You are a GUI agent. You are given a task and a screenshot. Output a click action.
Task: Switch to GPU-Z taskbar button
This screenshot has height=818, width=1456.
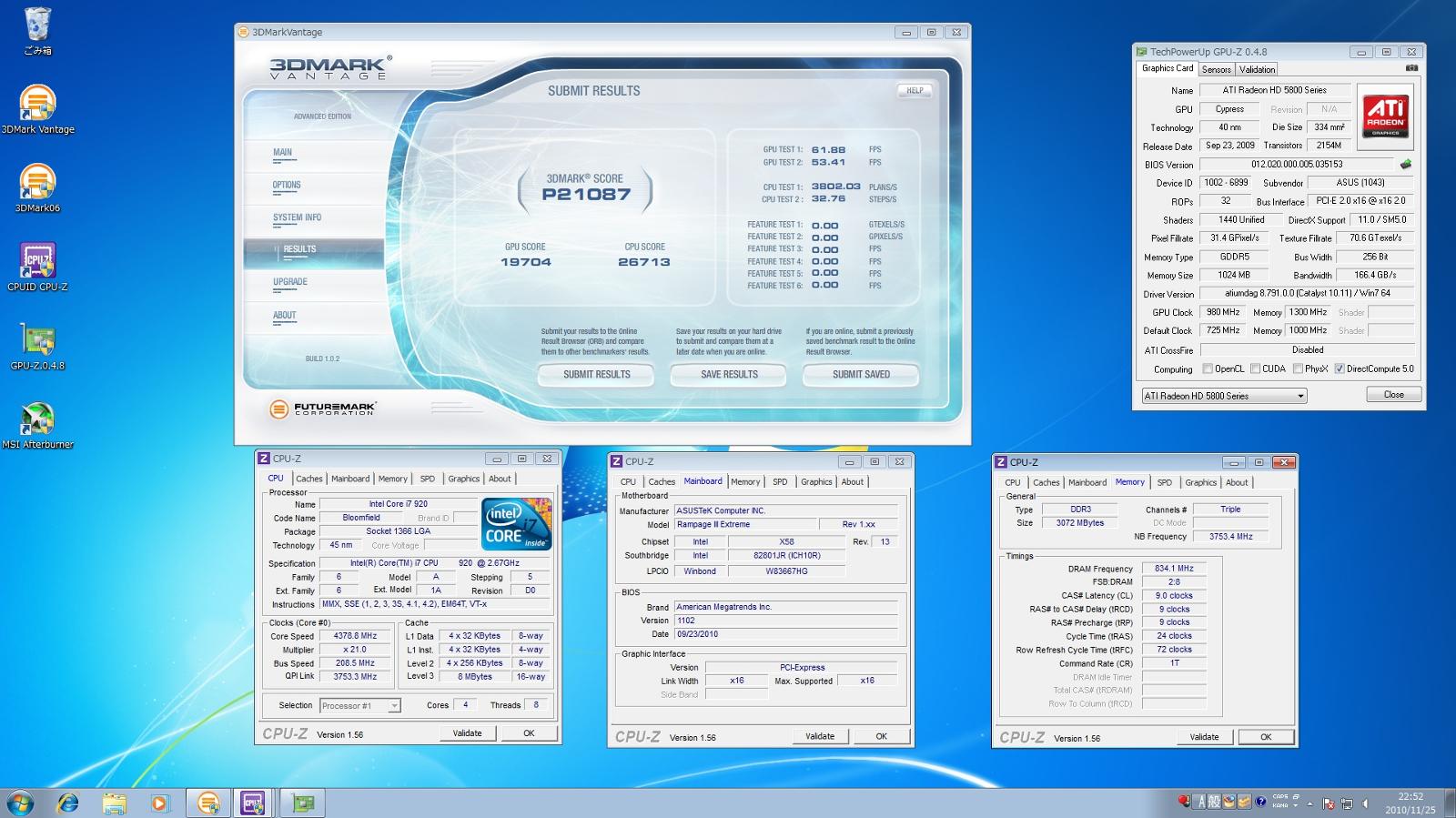click(303, 803)
